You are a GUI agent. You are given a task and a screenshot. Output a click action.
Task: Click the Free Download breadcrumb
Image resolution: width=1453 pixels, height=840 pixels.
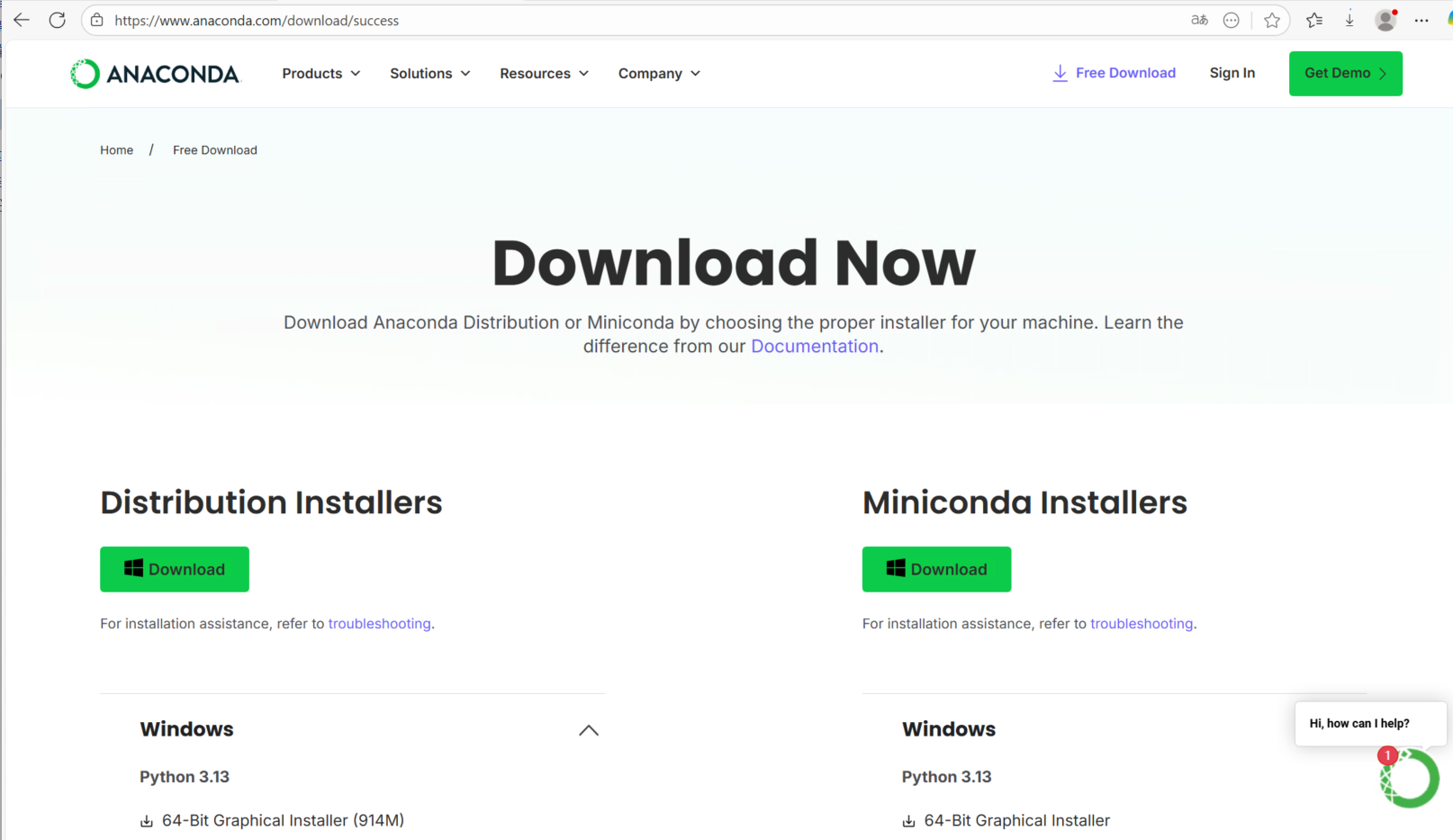[x=215, y=150]
